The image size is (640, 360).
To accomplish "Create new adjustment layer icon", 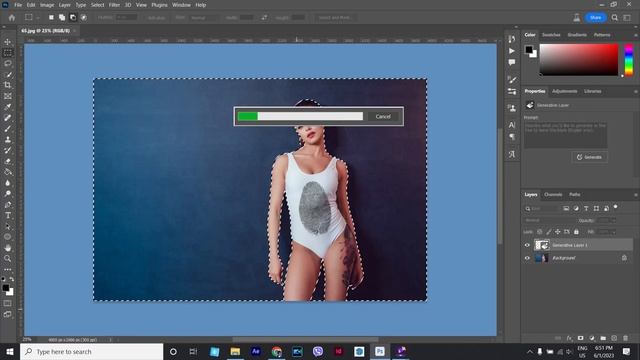I will (x=592, y=338).
